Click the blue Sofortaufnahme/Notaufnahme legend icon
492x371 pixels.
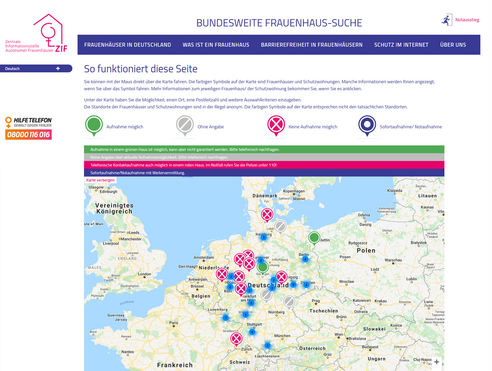pyautogui.click(x=367, y=126)
